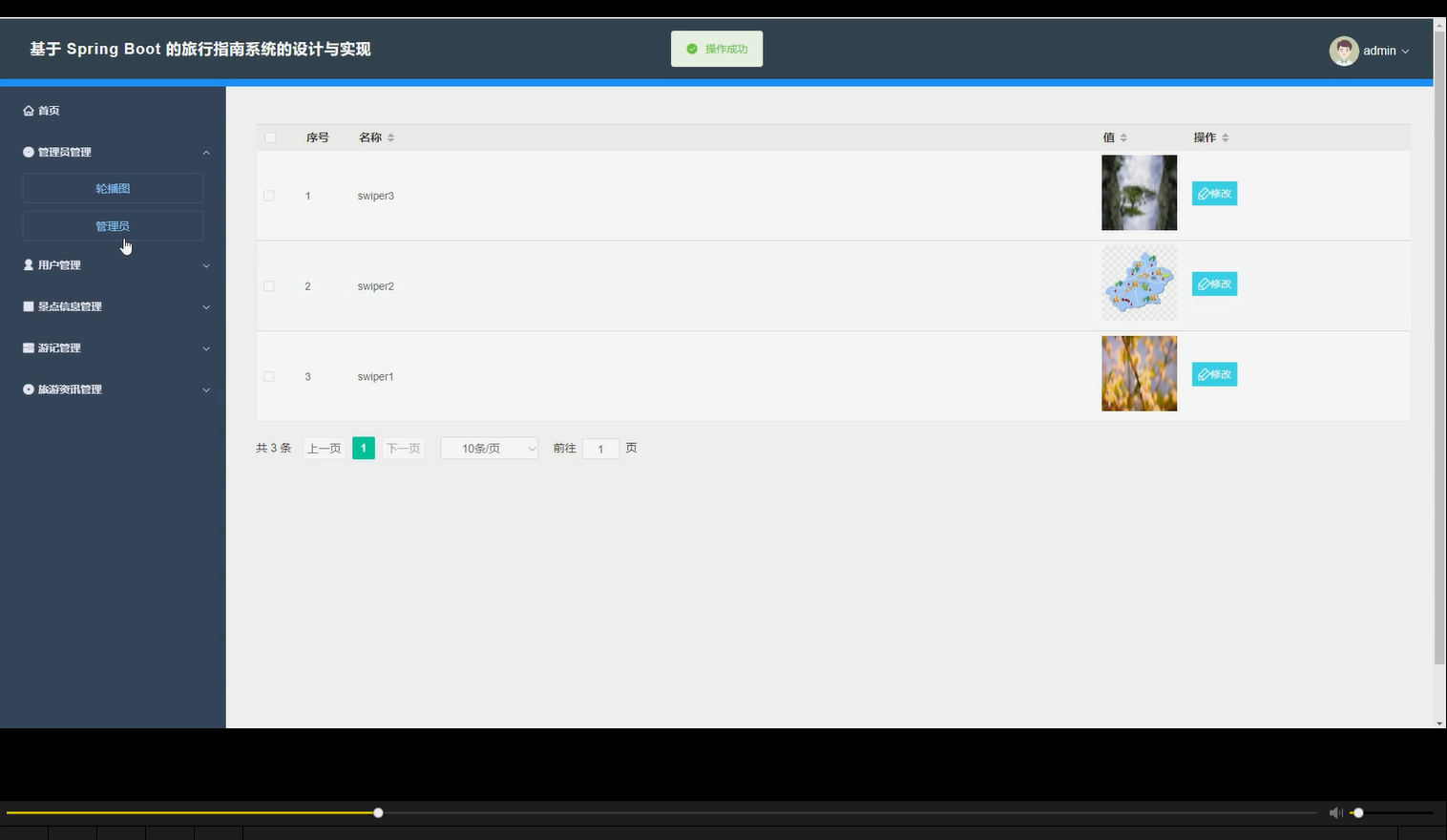Screen dimensions: 1447x840
Task: Click the 用户管理 user icon
Action: coord(29,264)
